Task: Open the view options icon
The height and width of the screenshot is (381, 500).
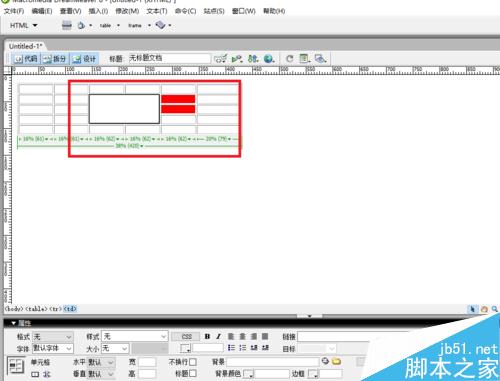Action: tap(304, 59)
